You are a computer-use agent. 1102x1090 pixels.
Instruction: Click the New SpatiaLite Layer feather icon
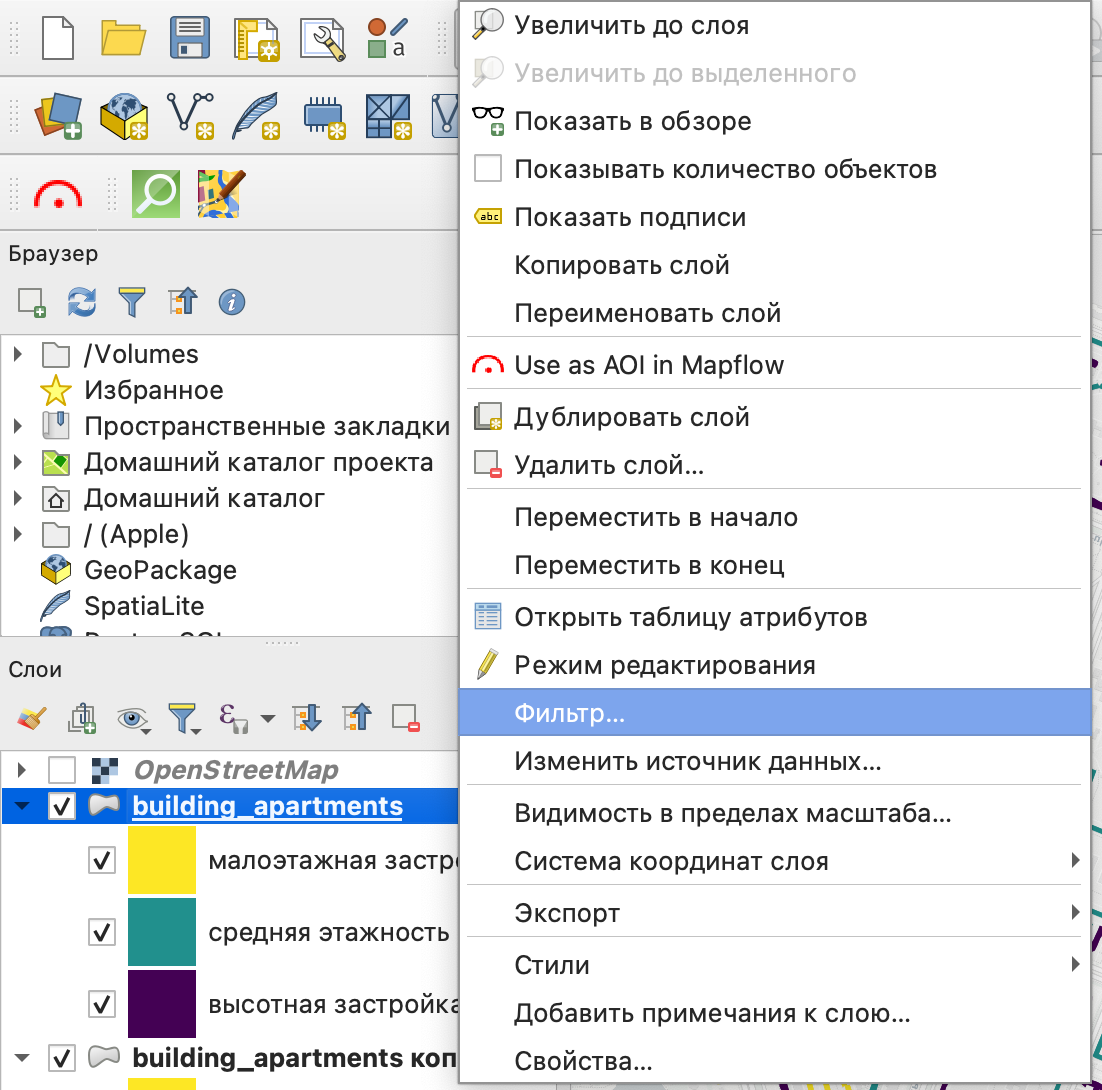[254, 116]
